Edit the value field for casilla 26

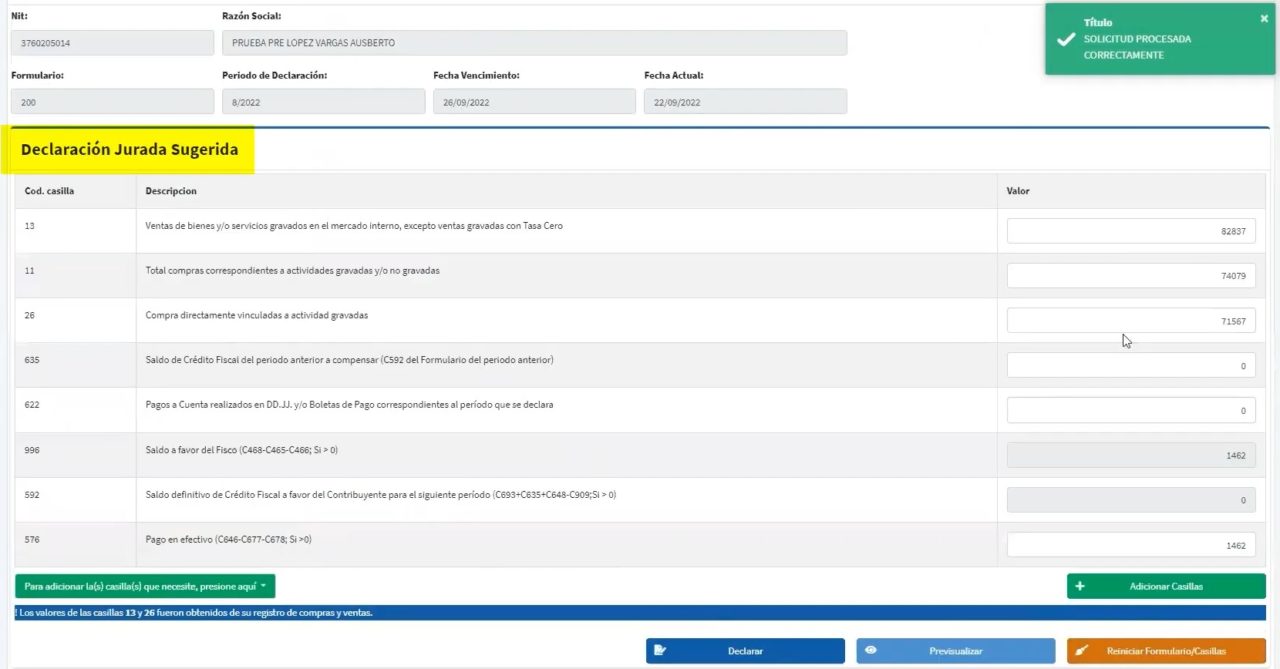pyautogui.click(x=1131, y=320)
